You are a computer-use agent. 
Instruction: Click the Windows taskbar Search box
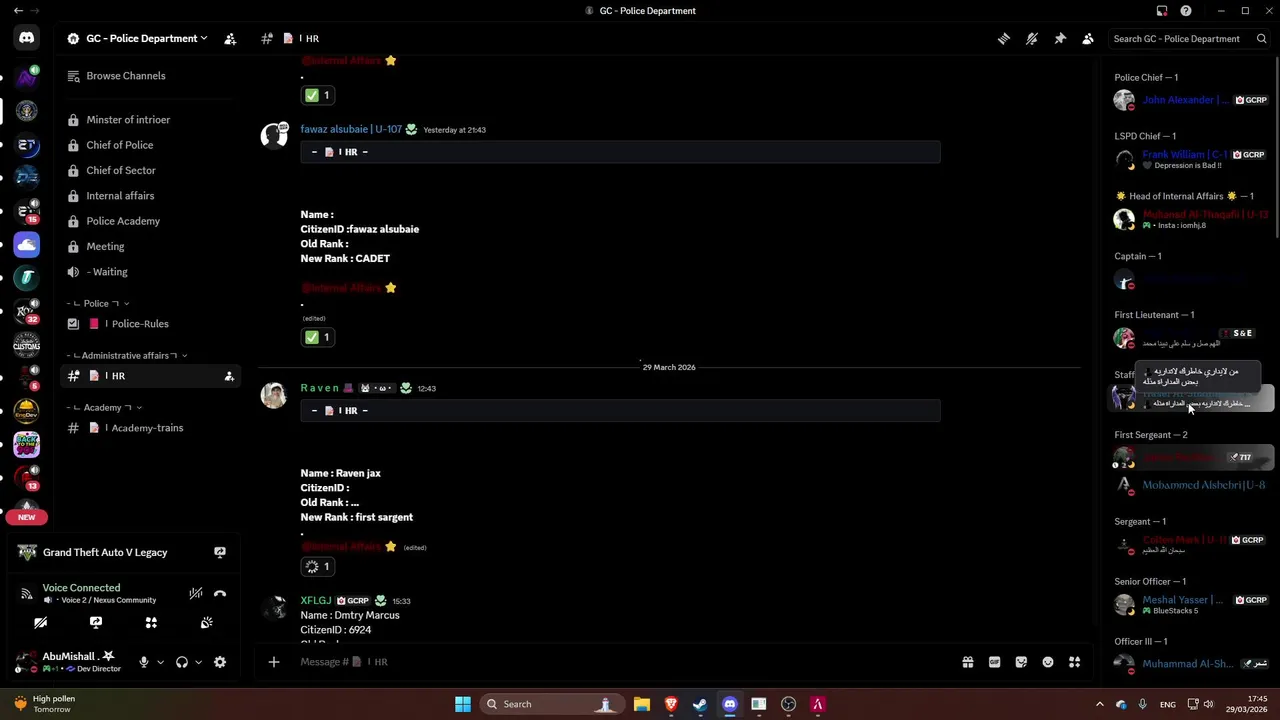tap(550, 704)
